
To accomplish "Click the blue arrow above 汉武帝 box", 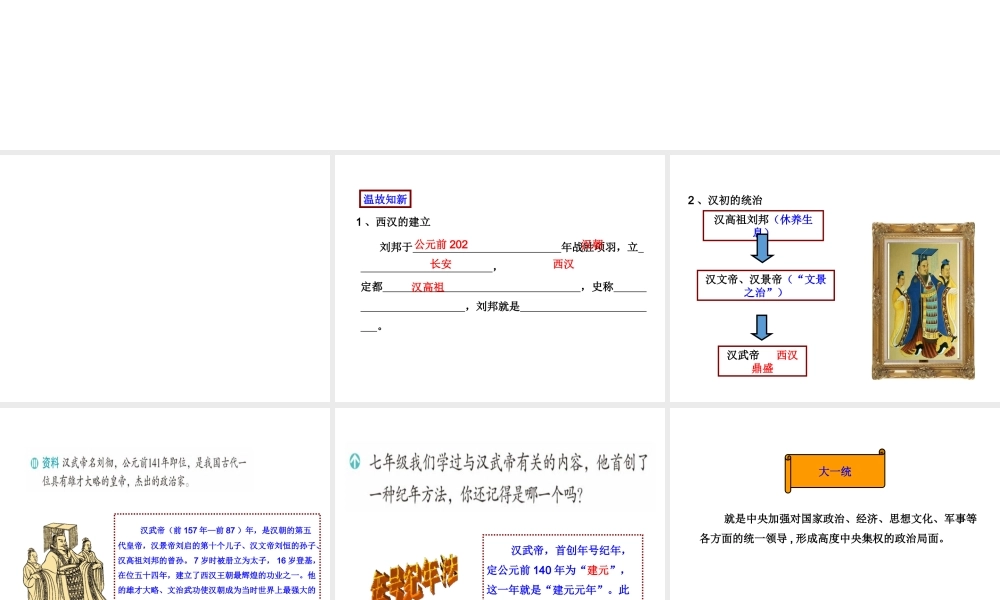I will point(761,327).
